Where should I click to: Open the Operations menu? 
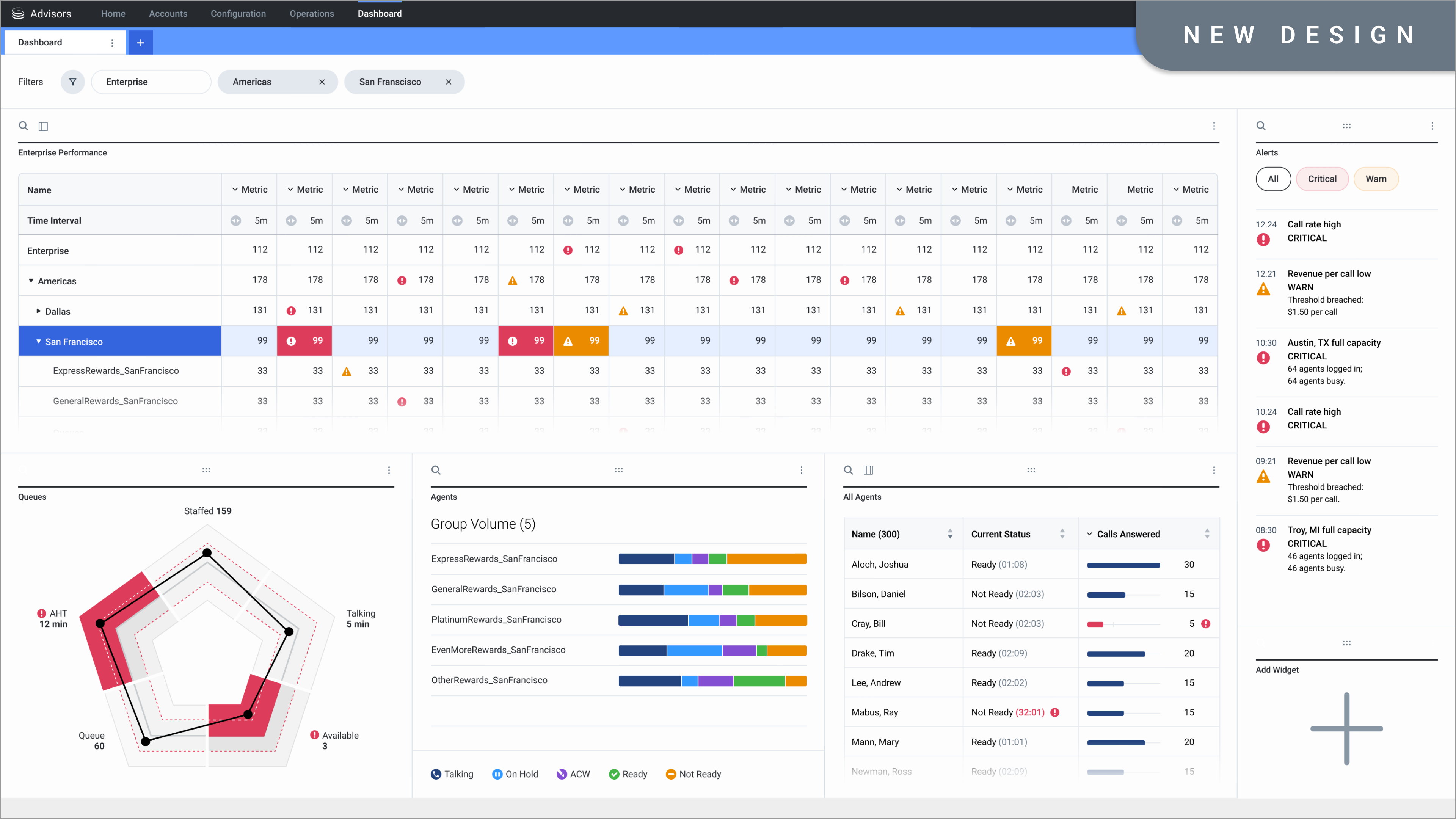click(311, 14)
